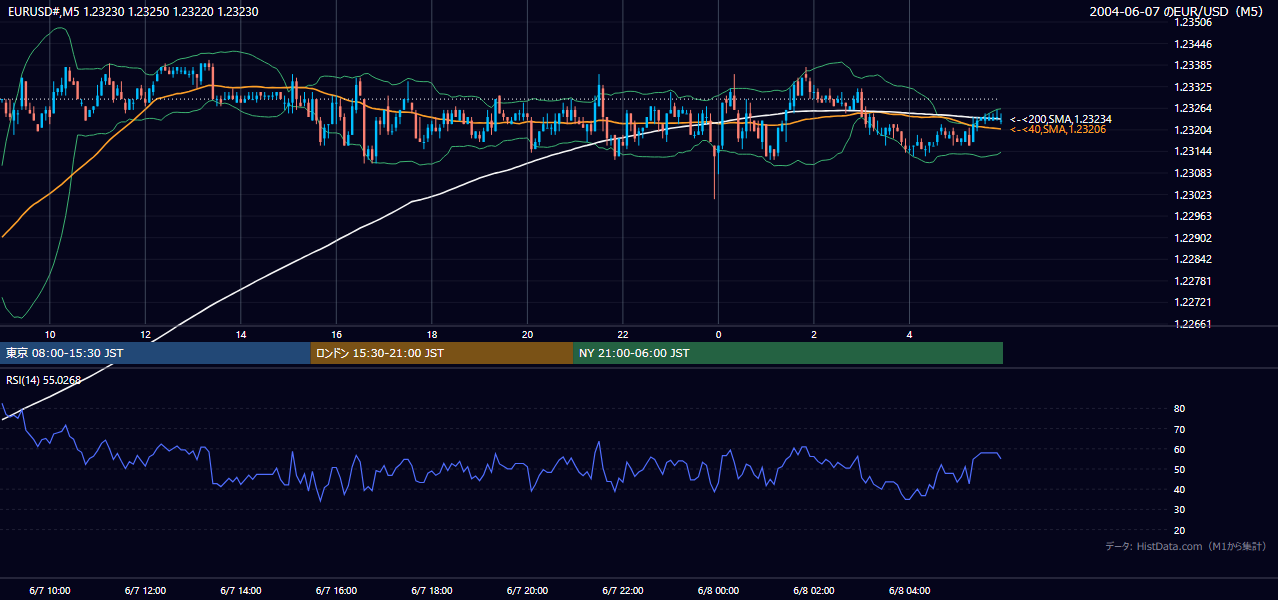Click the データ: HistData.com source credit
Viewport: 1278px width, 600px height.
point(1186,546)
